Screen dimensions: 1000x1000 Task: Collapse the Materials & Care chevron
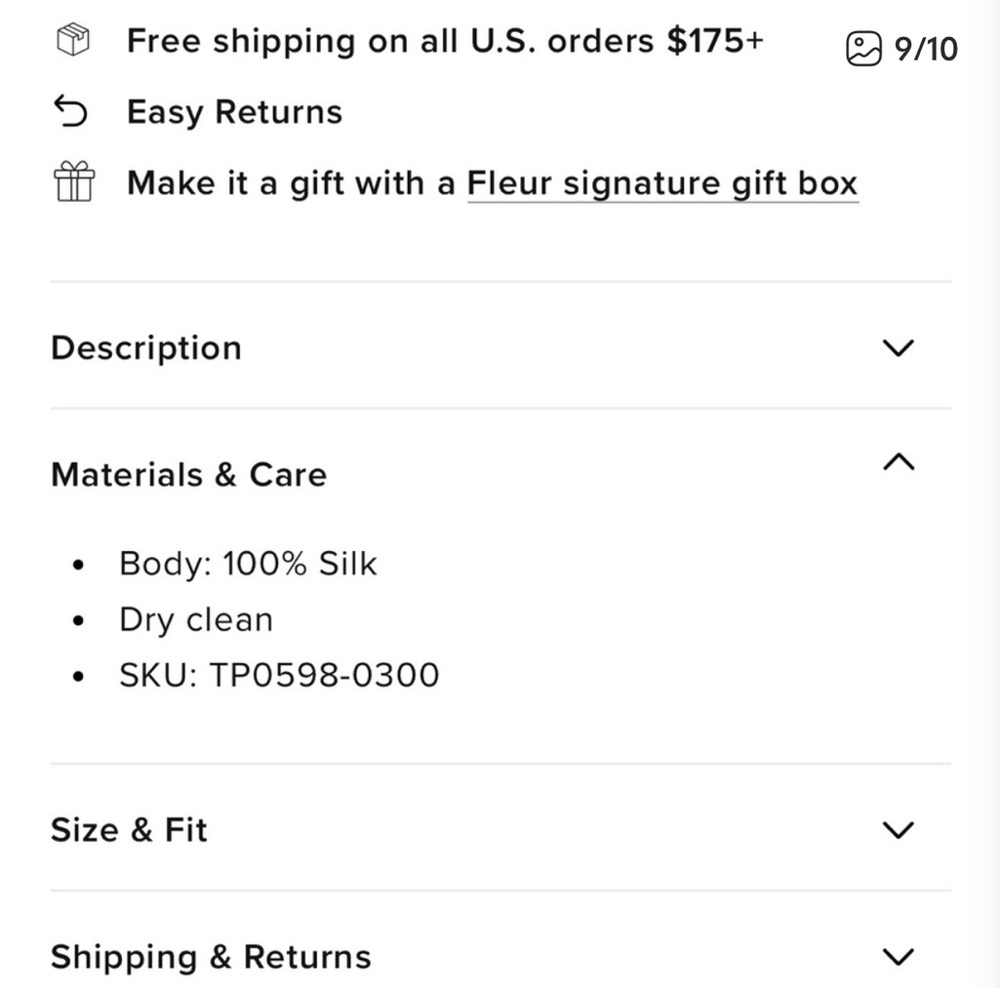click(898, 462)
